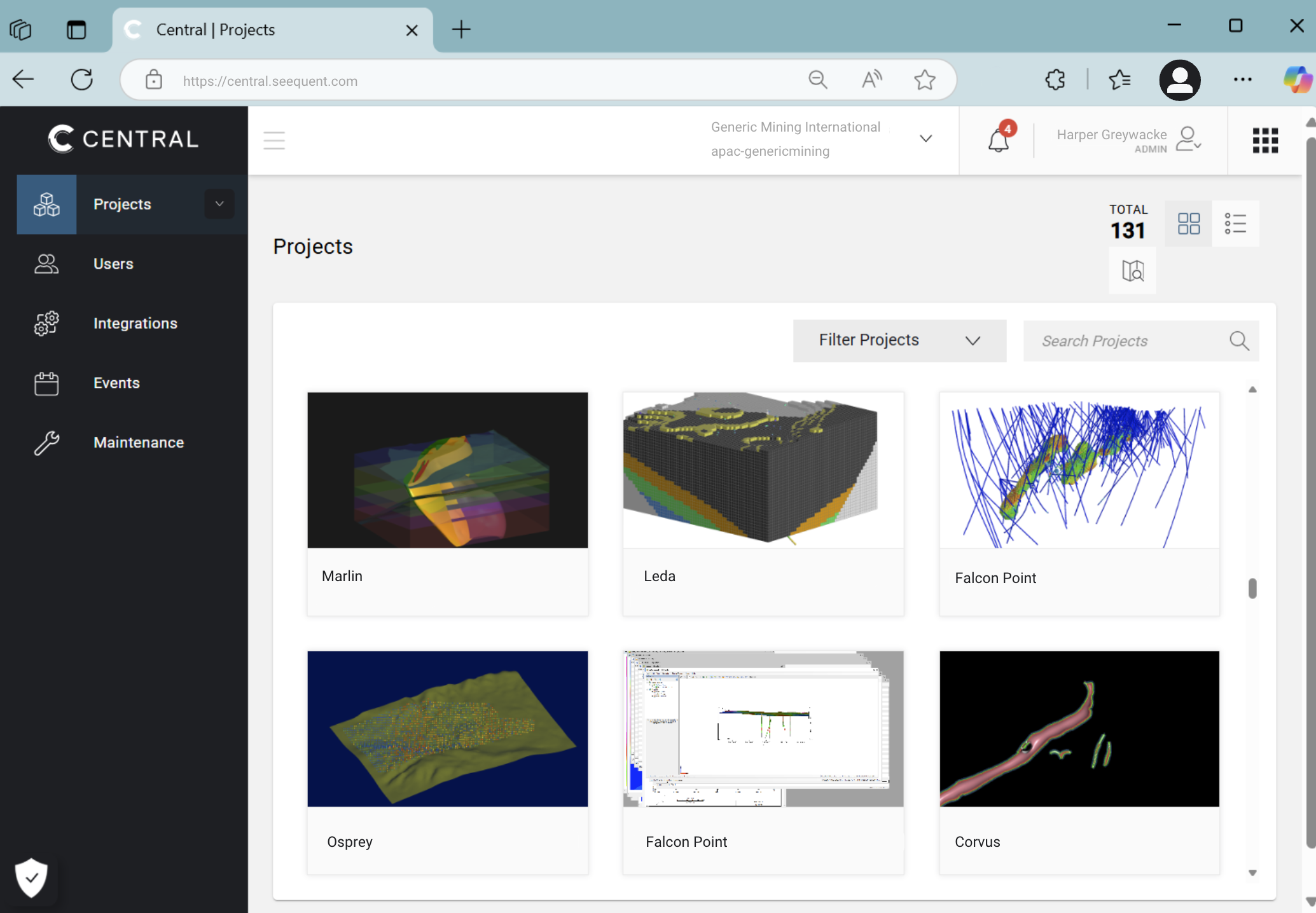Open browser zoom out control
This screenshot has height=913, width=1316.
tap(818, 79)
